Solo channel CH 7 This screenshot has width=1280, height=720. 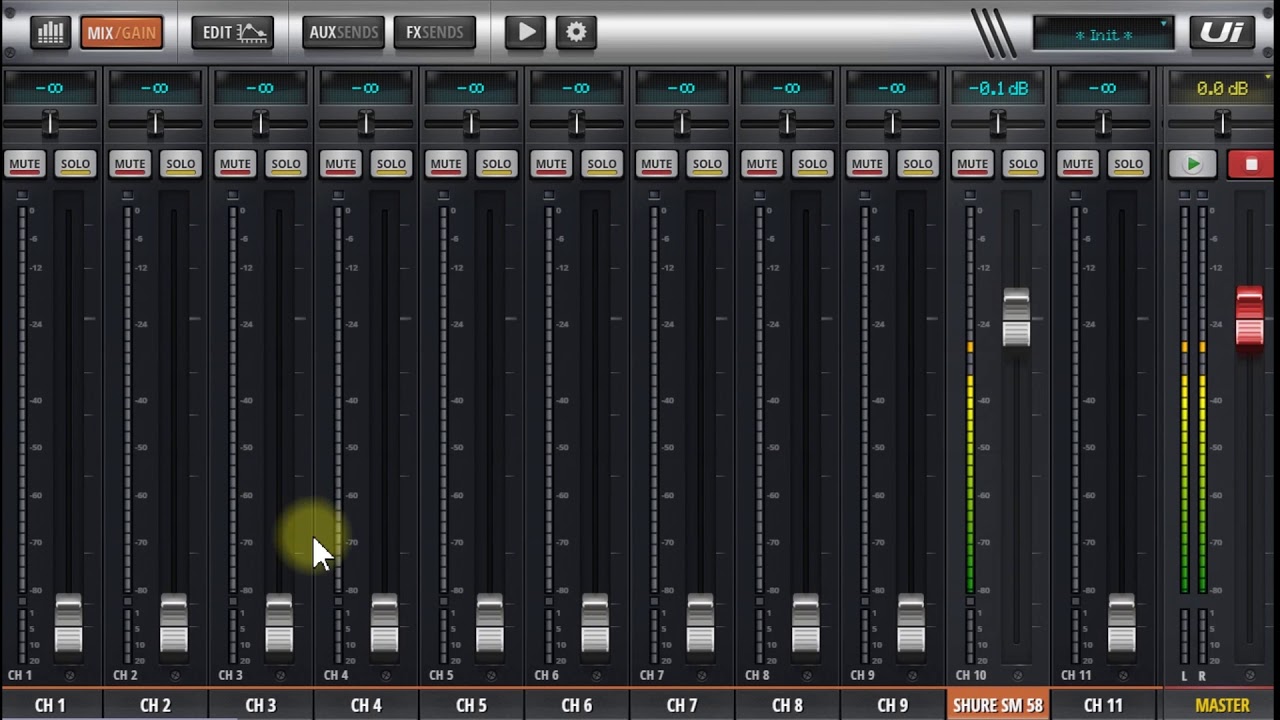coord(707,164)
